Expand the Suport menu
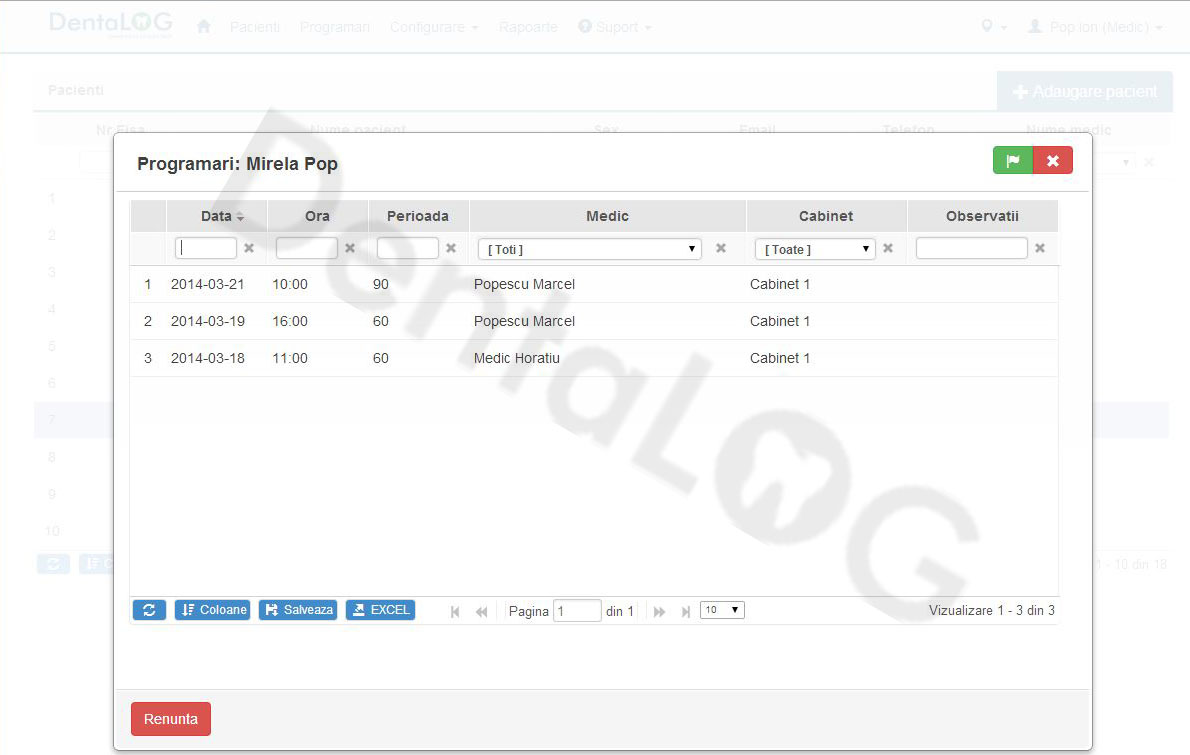This screenshot has height=755, width=1190. click(615, 27)
